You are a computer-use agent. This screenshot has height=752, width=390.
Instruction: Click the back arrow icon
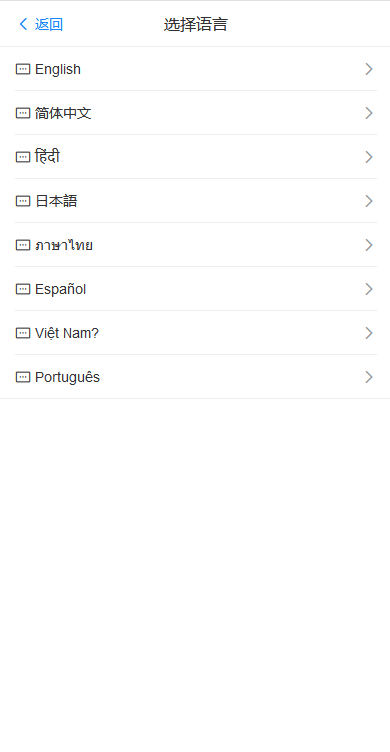tap(23, 24)
